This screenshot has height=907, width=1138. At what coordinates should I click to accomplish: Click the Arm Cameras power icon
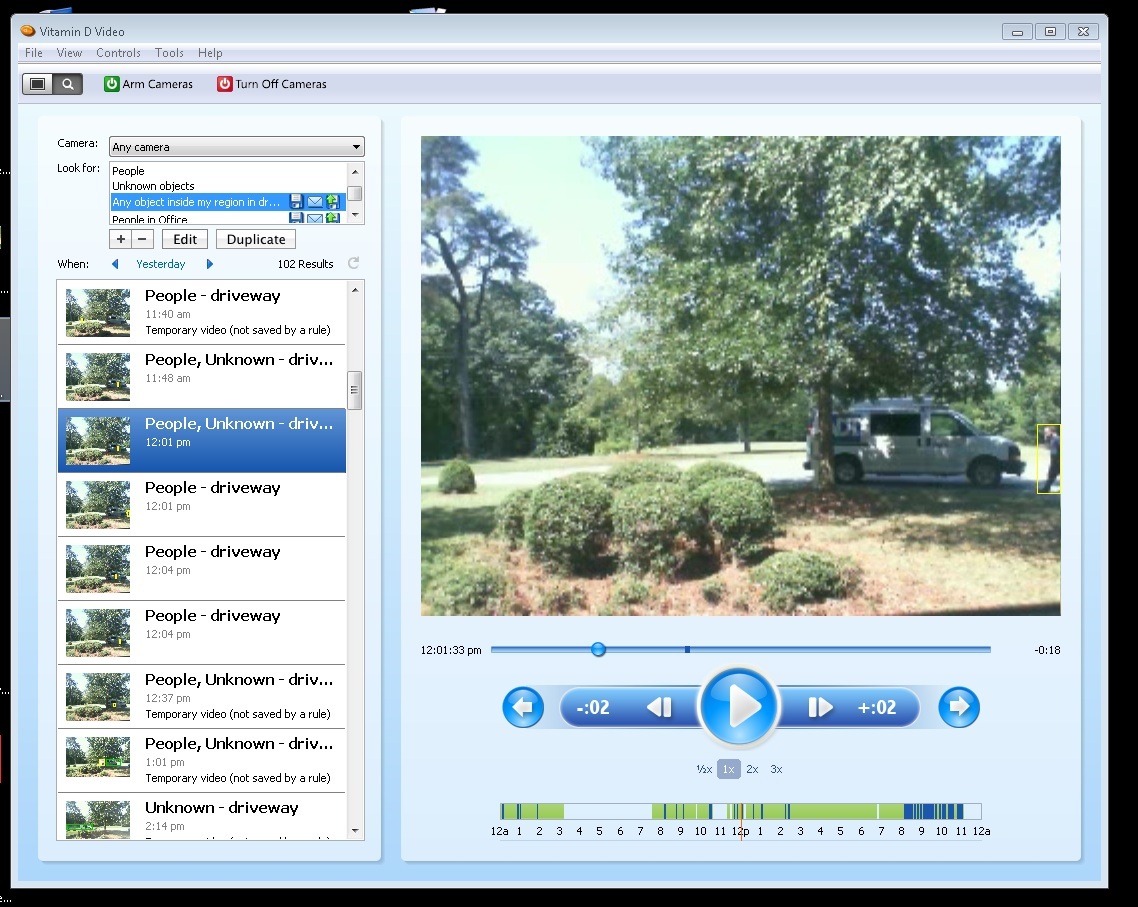pos(111,84)
